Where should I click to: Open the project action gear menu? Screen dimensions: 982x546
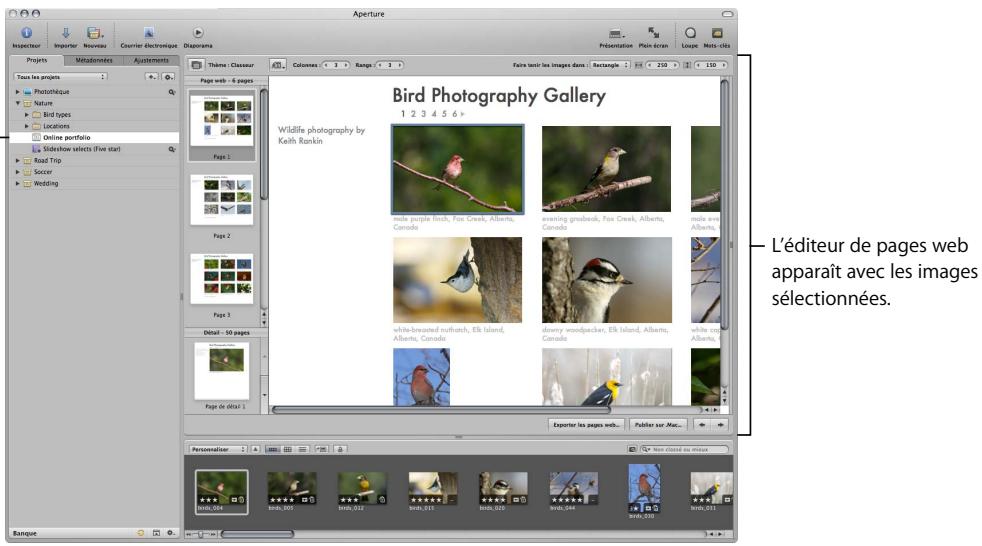(168, 76)
